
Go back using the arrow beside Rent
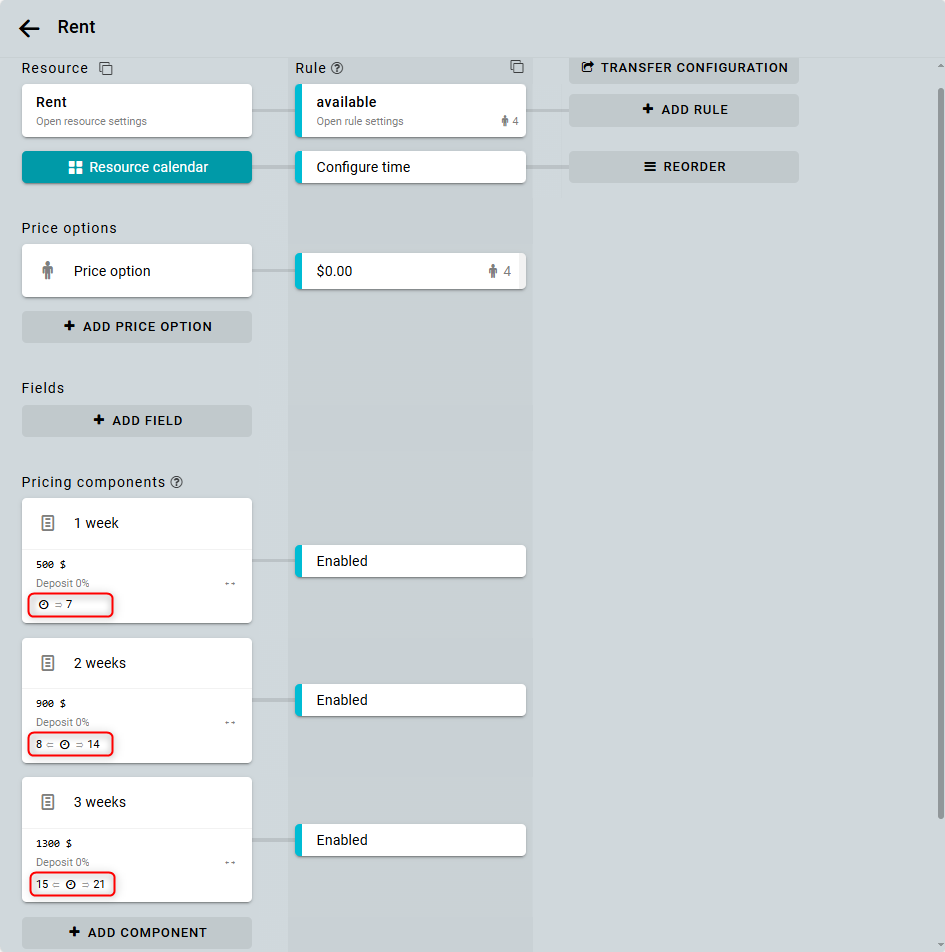(29, 29)
